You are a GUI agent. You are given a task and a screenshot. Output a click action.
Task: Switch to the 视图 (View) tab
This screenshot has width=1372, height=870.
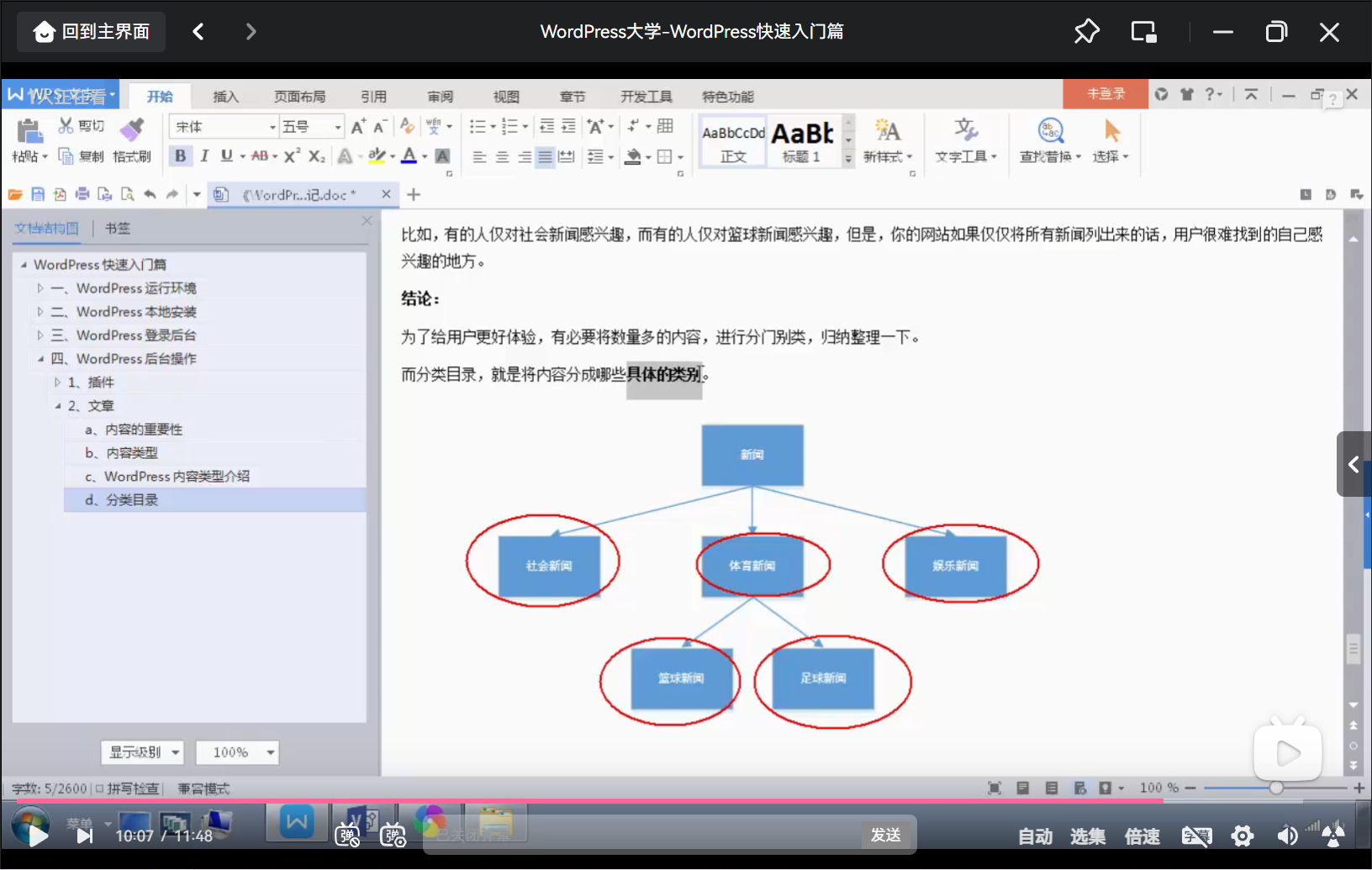click(x=506, y=97)
